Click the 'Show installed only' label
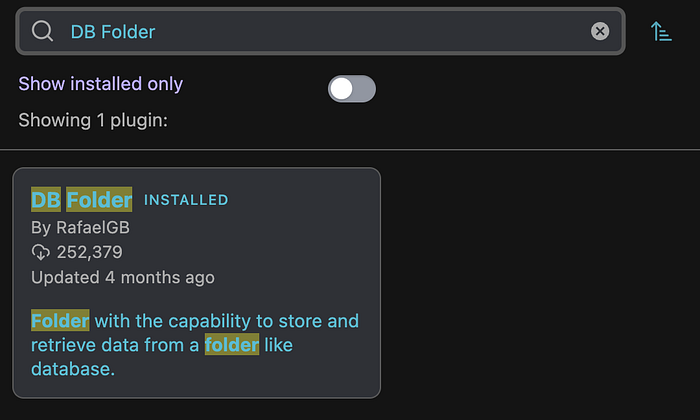The image size is (700, 420). click(101, 84)
